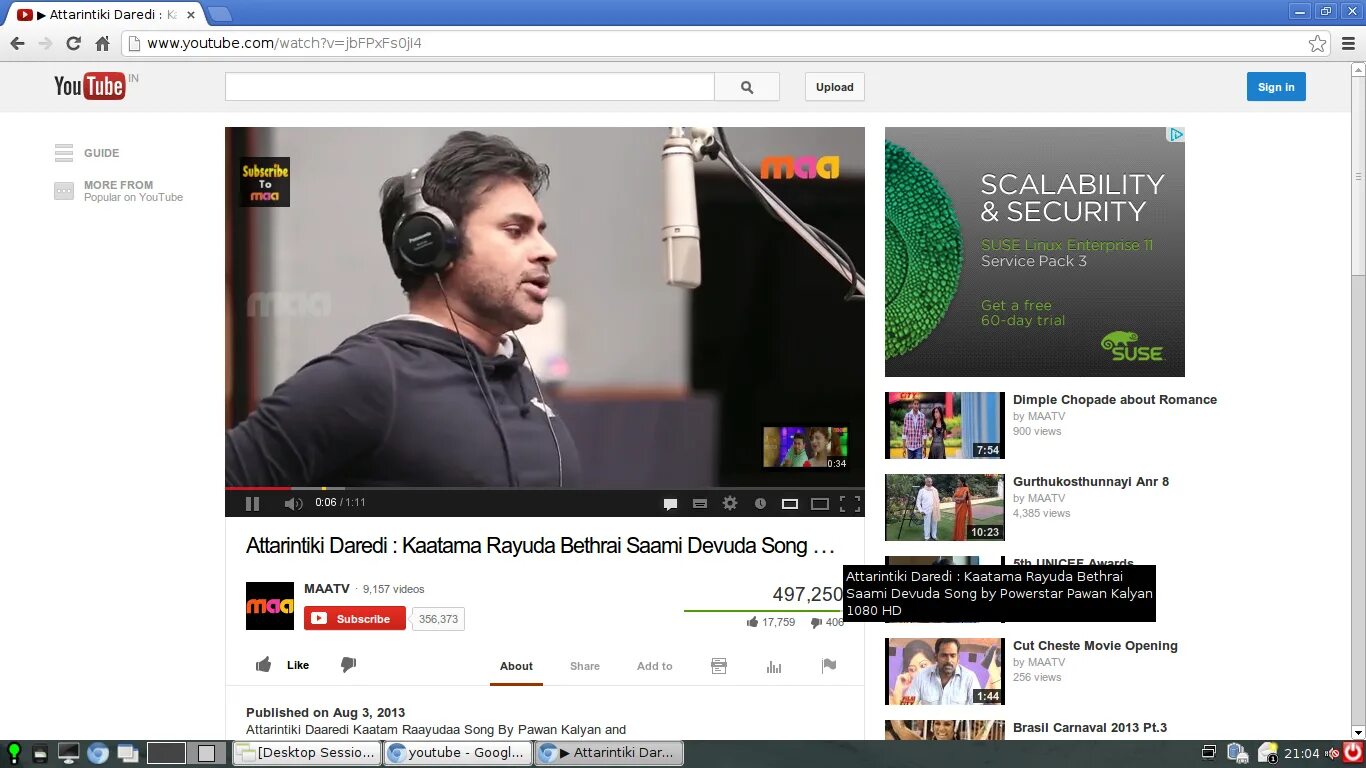Screen dimensions: 1366x768
Task: Pause the video playback
Action: coord(252,504)
